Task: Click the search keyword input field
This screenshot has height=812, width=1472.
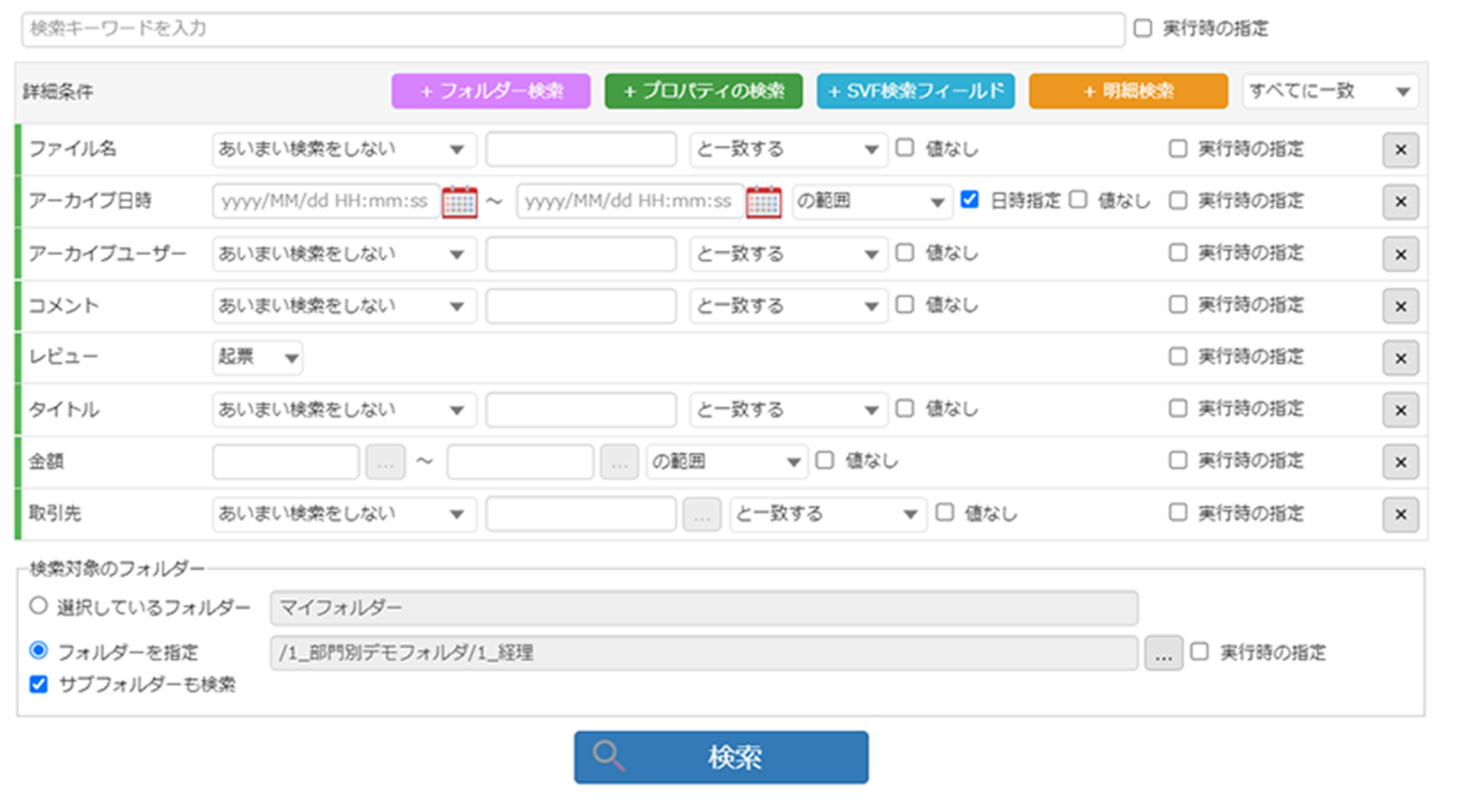Action: click(572, 29)
